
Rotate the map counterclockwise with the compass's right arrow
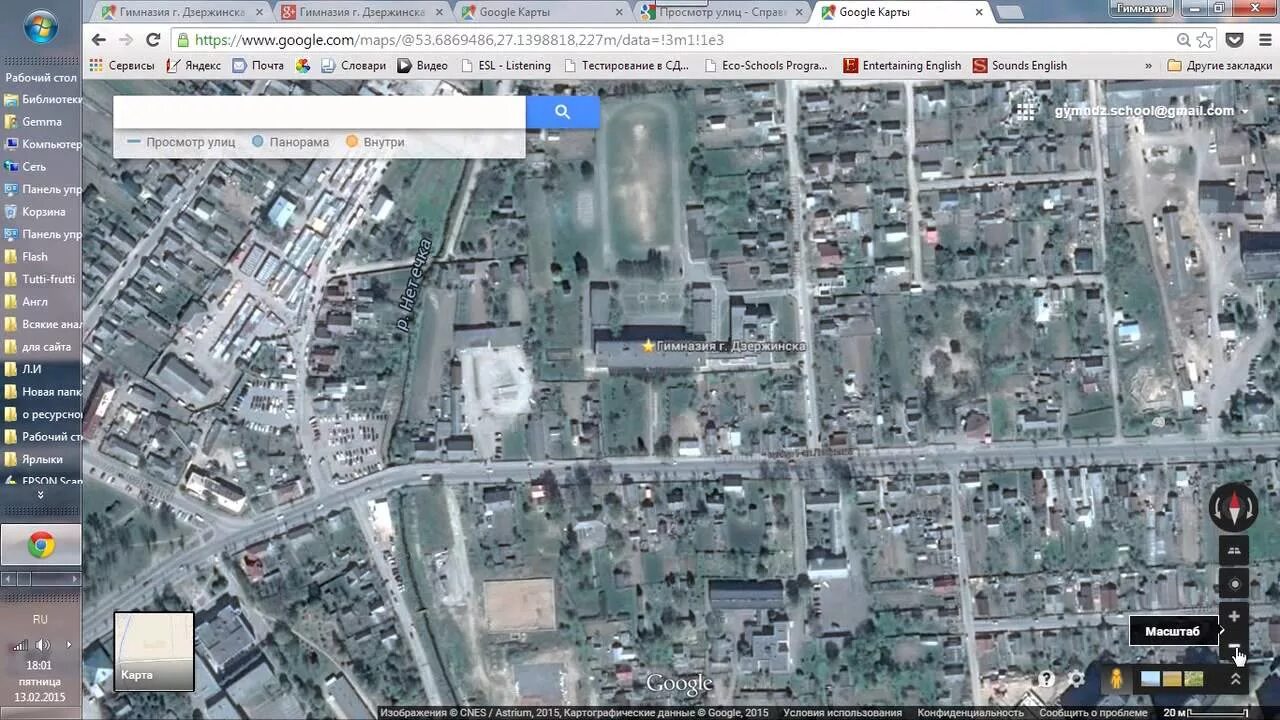click(x=1250, y=510)
